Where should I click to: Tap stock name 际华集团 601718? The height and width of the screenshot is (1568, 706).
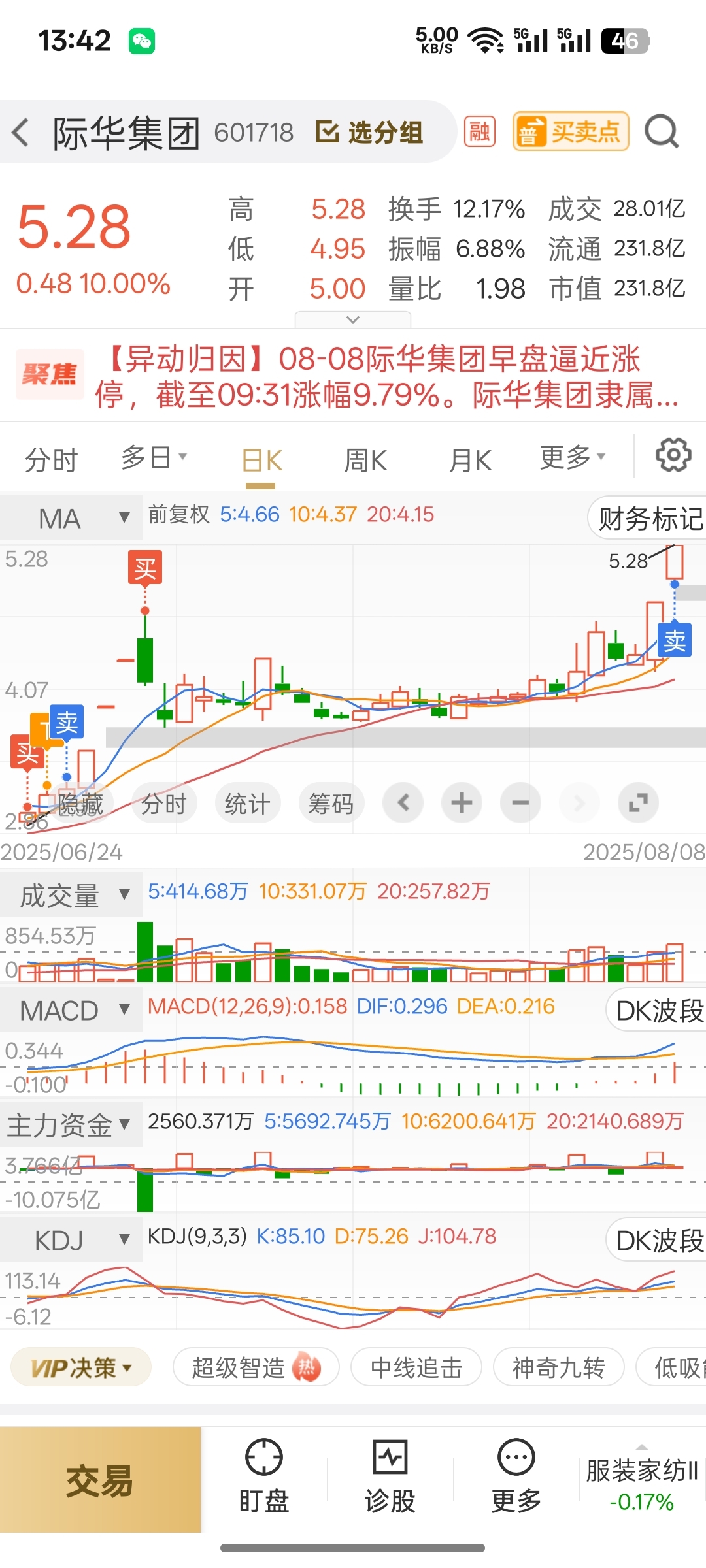173,133
